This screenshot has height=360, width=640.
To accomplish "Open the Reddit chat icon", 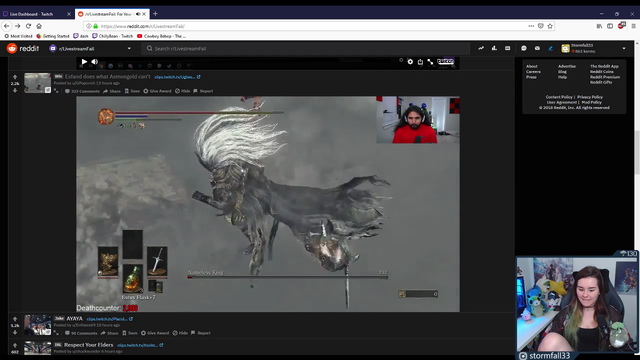I will tap(524, 48).
